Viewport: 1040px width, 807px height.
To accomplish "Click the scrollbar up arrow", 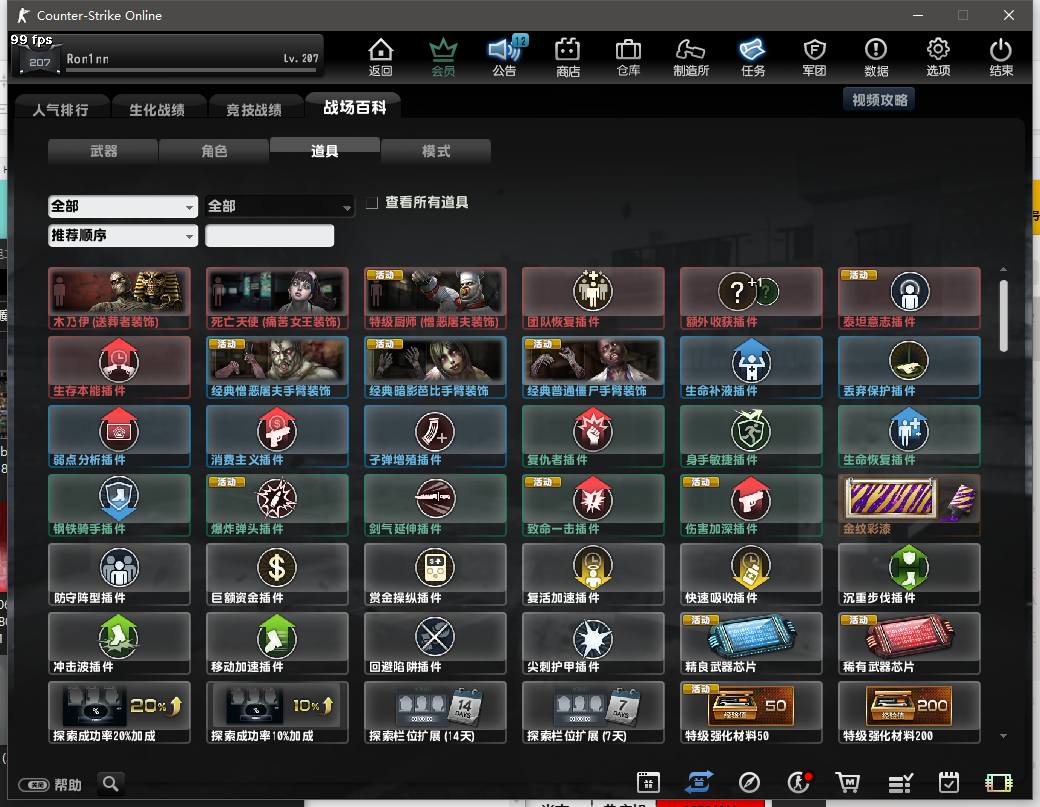I will coord(1003,269).
